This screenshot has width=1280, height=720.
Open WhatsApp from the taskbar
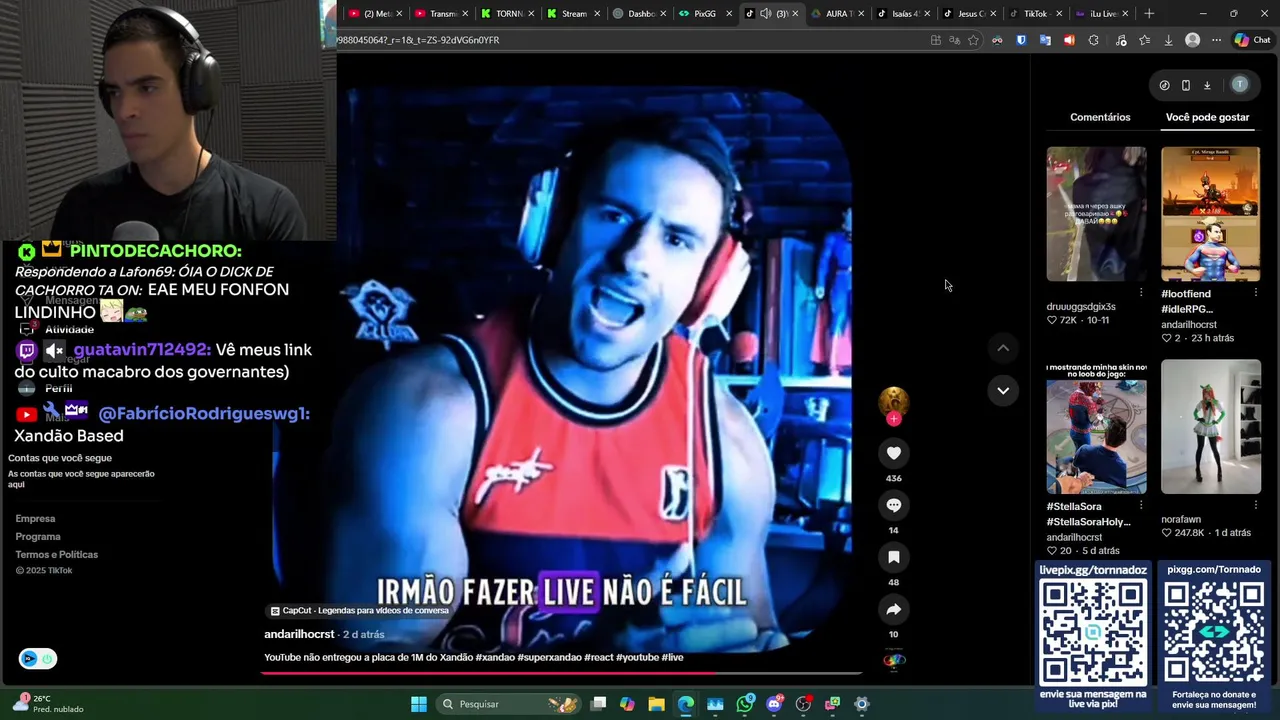[745, 704]
